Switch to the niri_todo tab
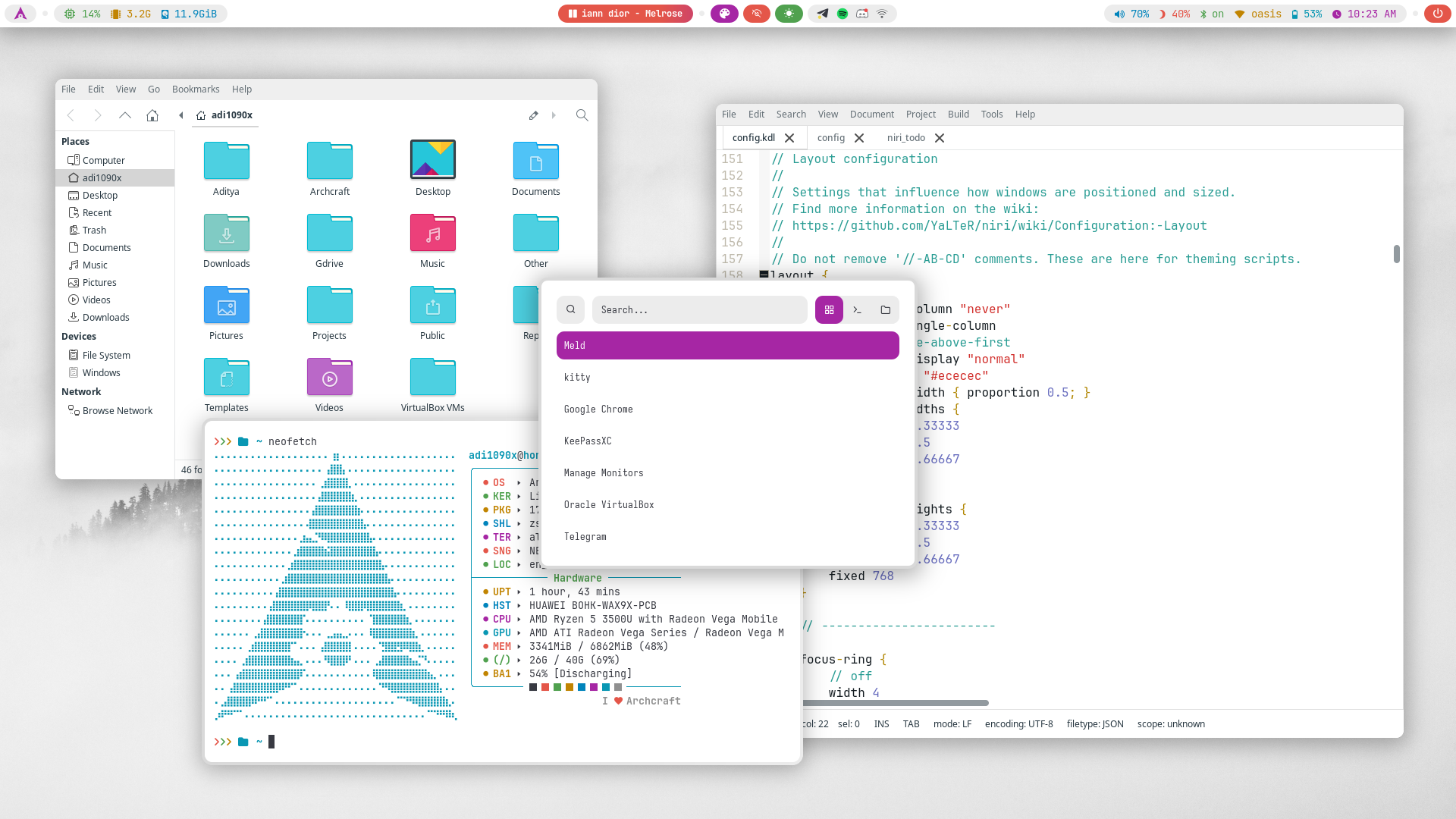Viewport: 1456px width, 819px height. tap(905, 138)
